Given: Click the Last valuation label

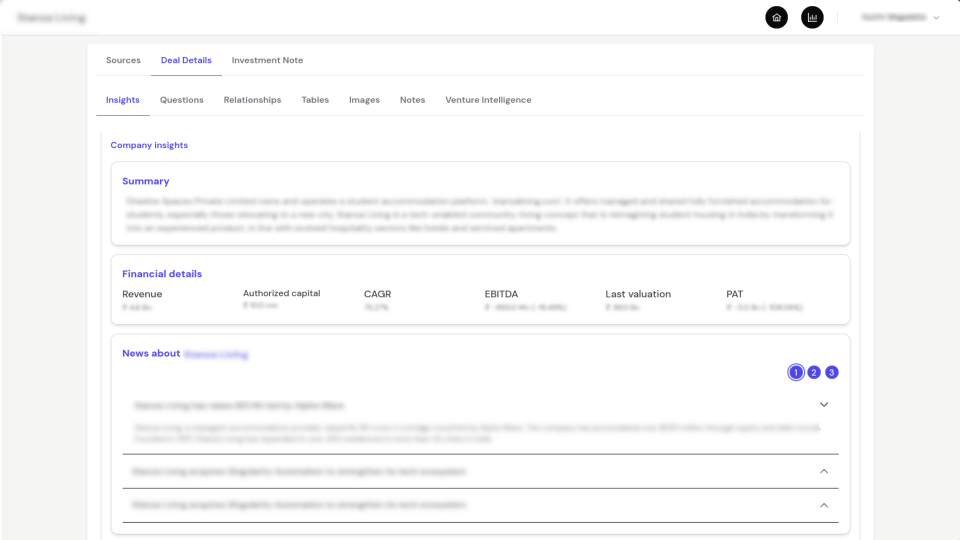Looking at the screenshot, I should [638, 294].
